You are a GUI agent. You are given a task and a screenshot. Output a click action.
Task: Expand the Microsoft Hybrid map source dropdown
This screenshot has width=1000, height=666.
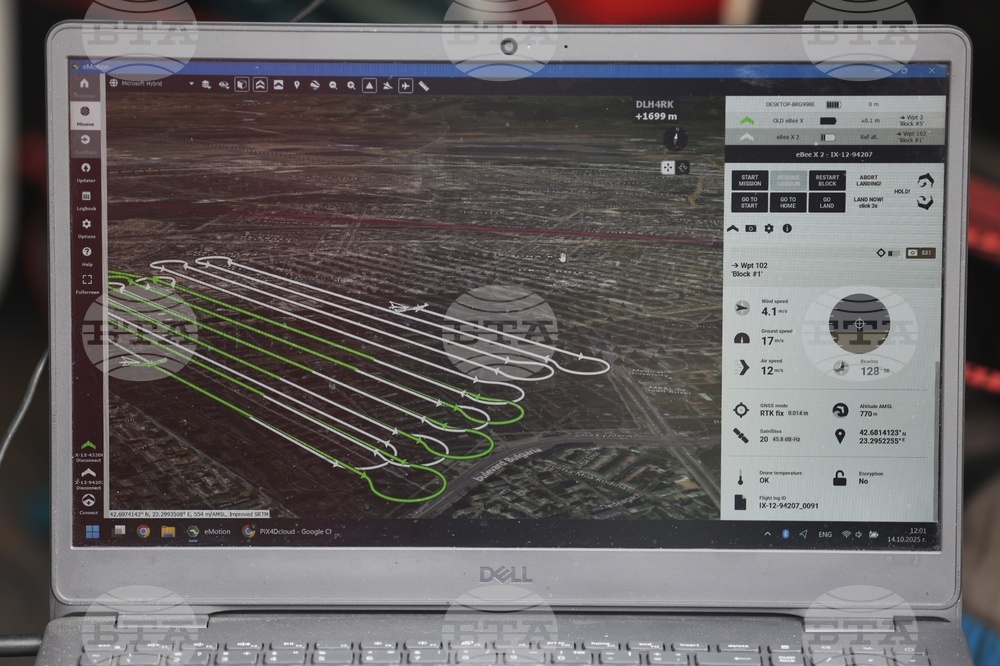pos(190,84)
